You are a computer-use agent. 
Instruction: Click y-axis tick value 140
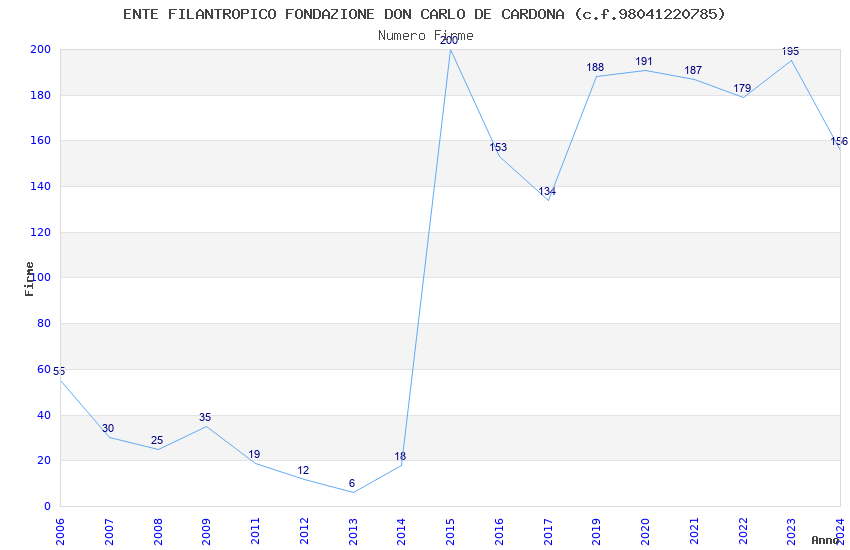[x=41, y=186]
